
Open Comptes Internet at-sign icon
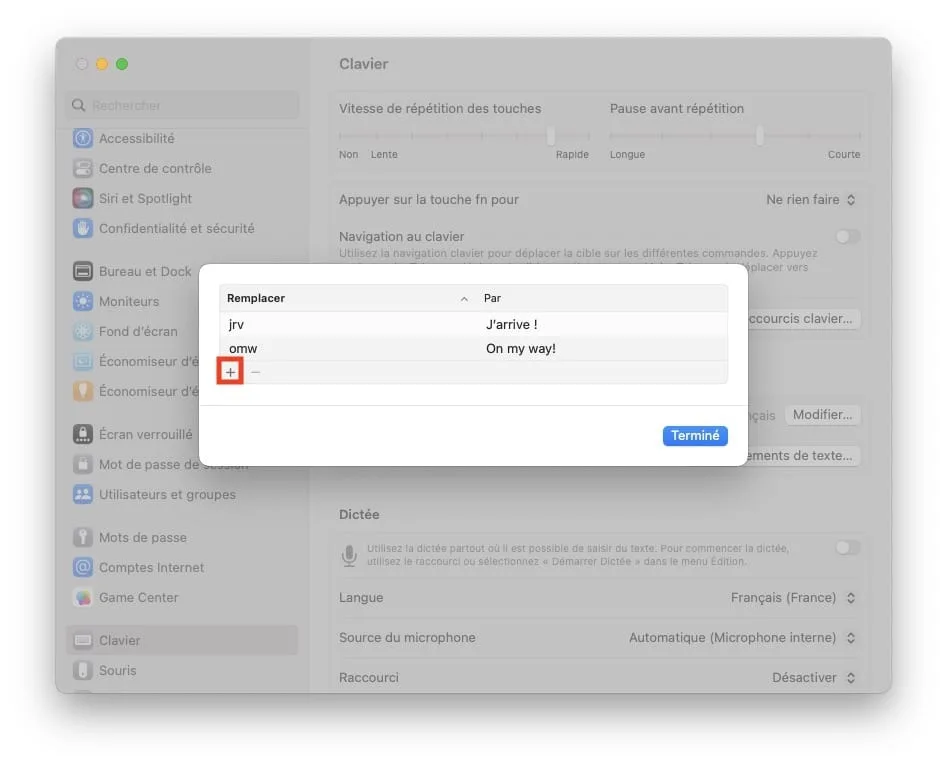(x=83, y=567)
